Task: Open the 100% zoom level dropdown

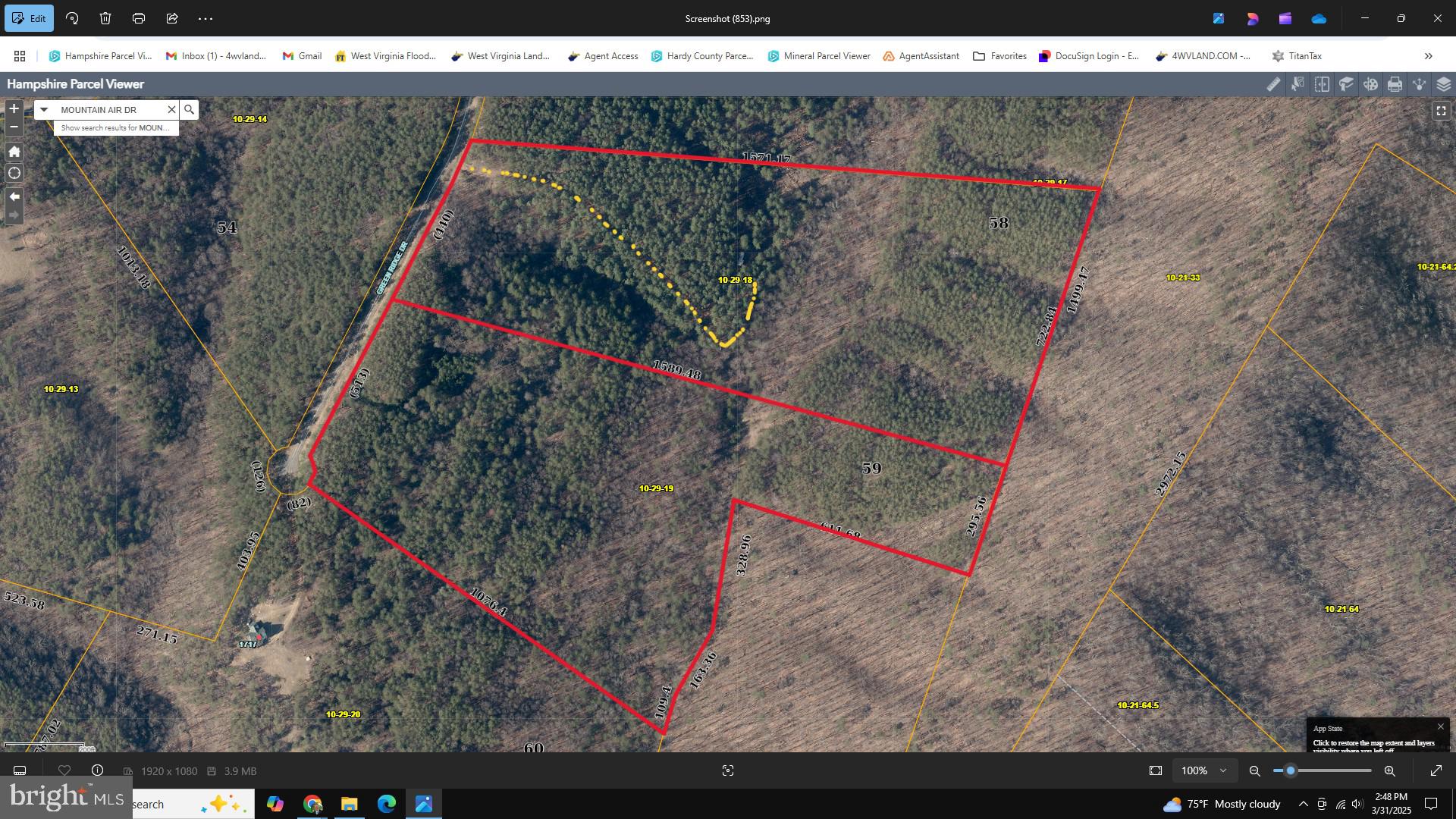Action: 1203,770
